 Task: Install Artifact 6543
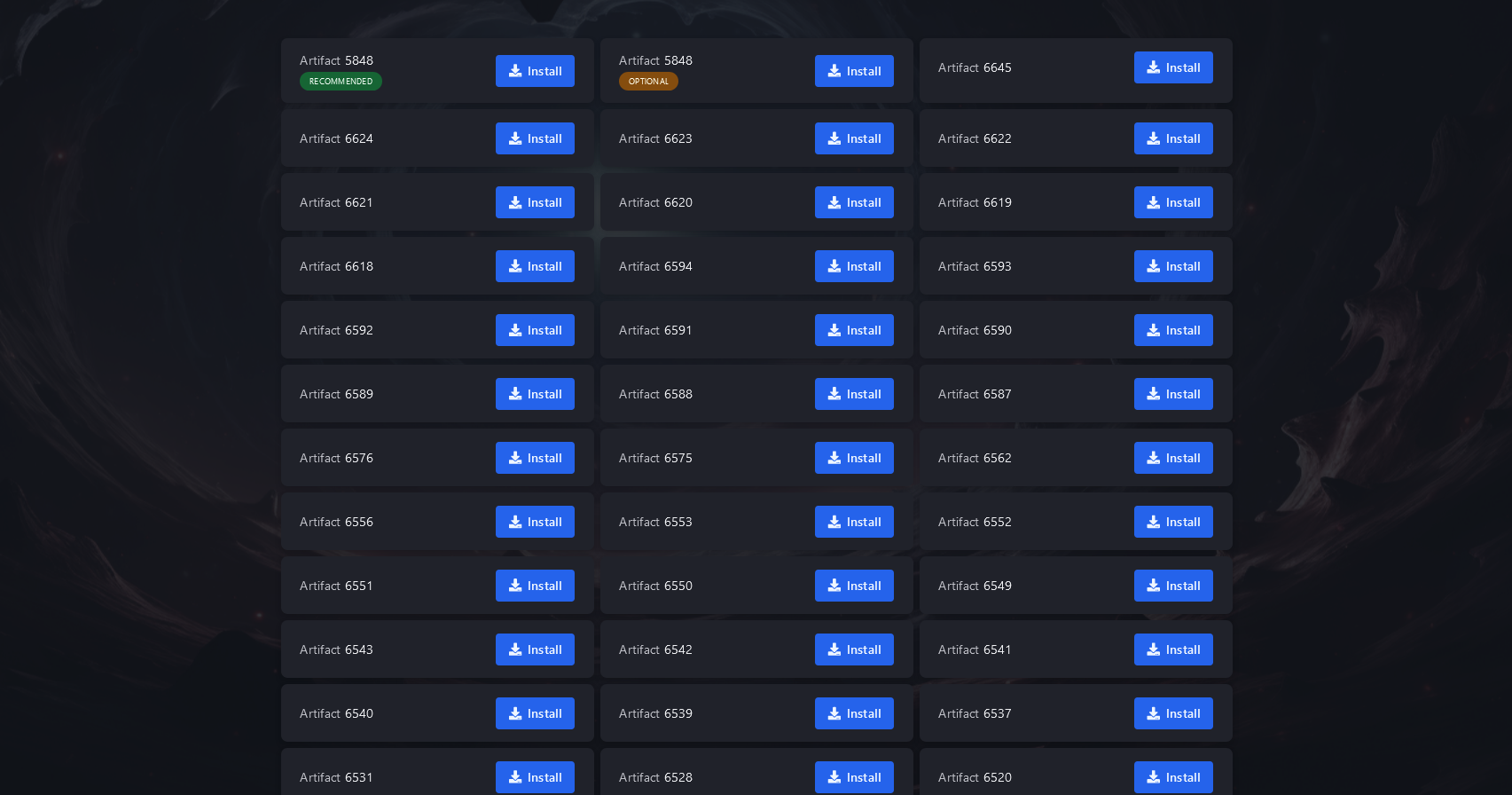click(535, 649)
